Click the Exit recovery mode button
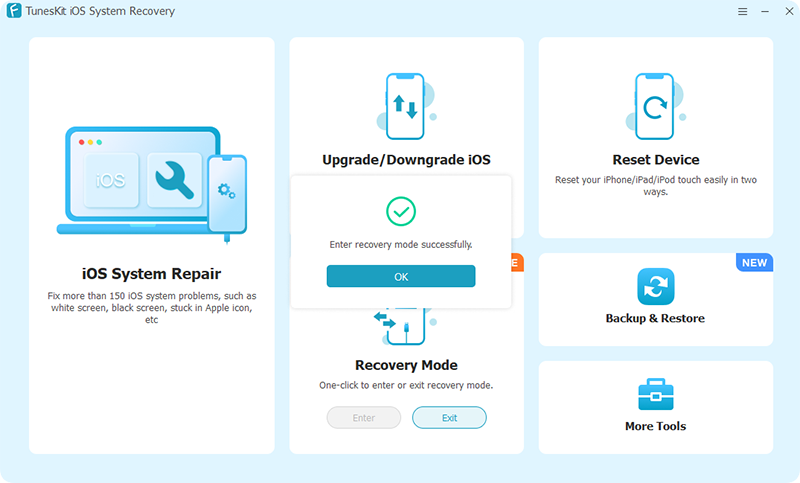This screenshot has width=800, height=483. [449, 418]
